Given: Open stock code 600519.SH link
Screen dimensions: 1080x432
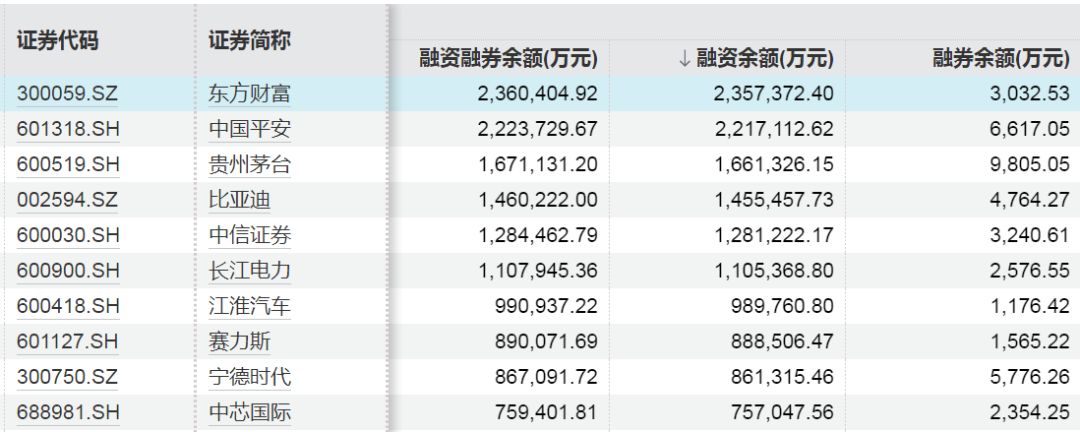Looking at the screenshot, I should tap(68, 165).
